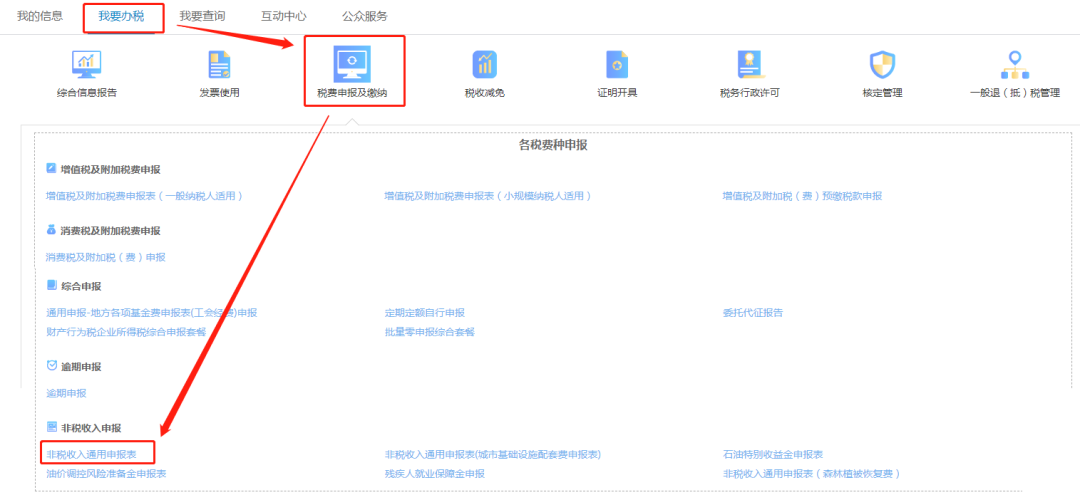The height and width of the screenshot is (495, 1080).
Task: Click the 证明开具 document icon
Action: tap(617, 65)
